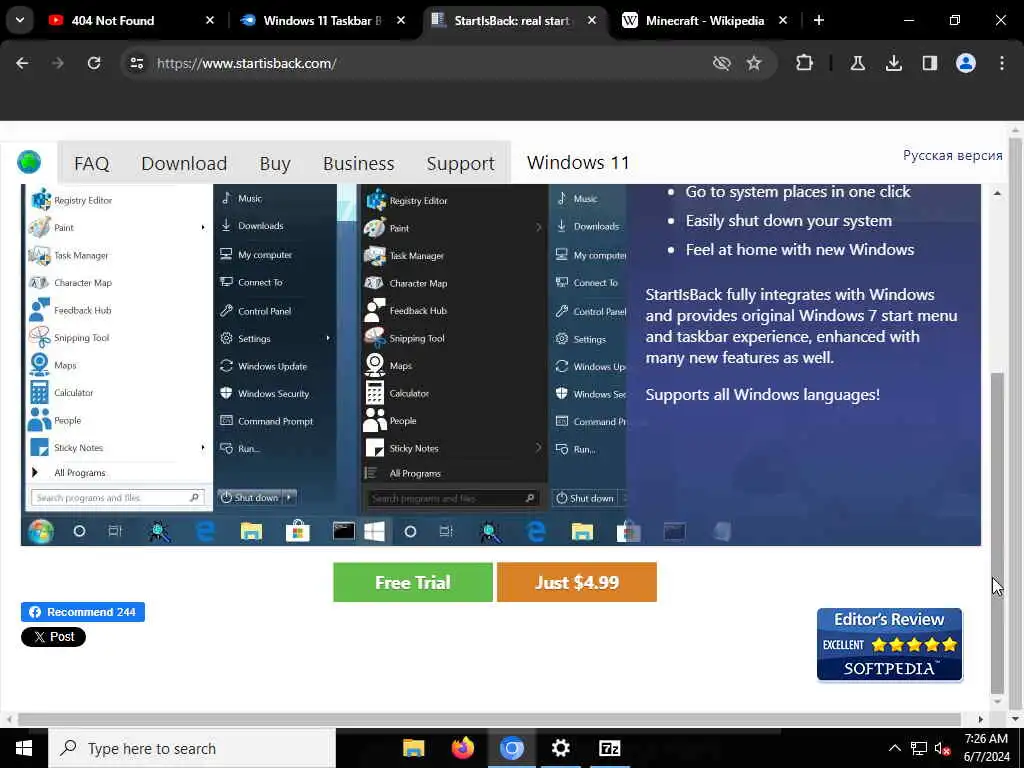Image resolution: width=1024 pixels, height=768 pixels.
Task: Click Windows Security in the light menu screenshot
Action: [x=273, y=394]
